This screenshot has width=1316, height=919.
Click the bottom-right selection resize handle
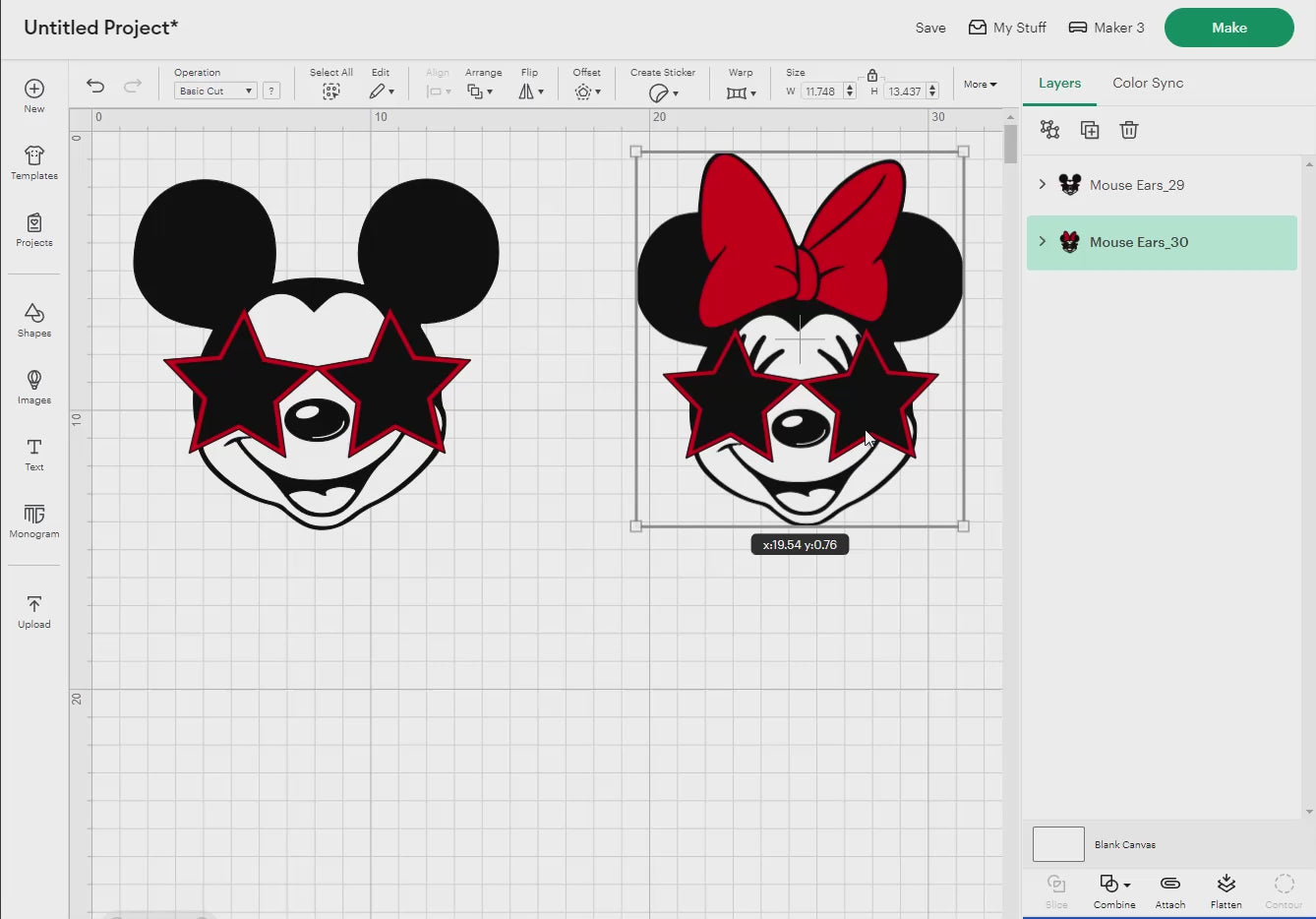coord(963,526)
